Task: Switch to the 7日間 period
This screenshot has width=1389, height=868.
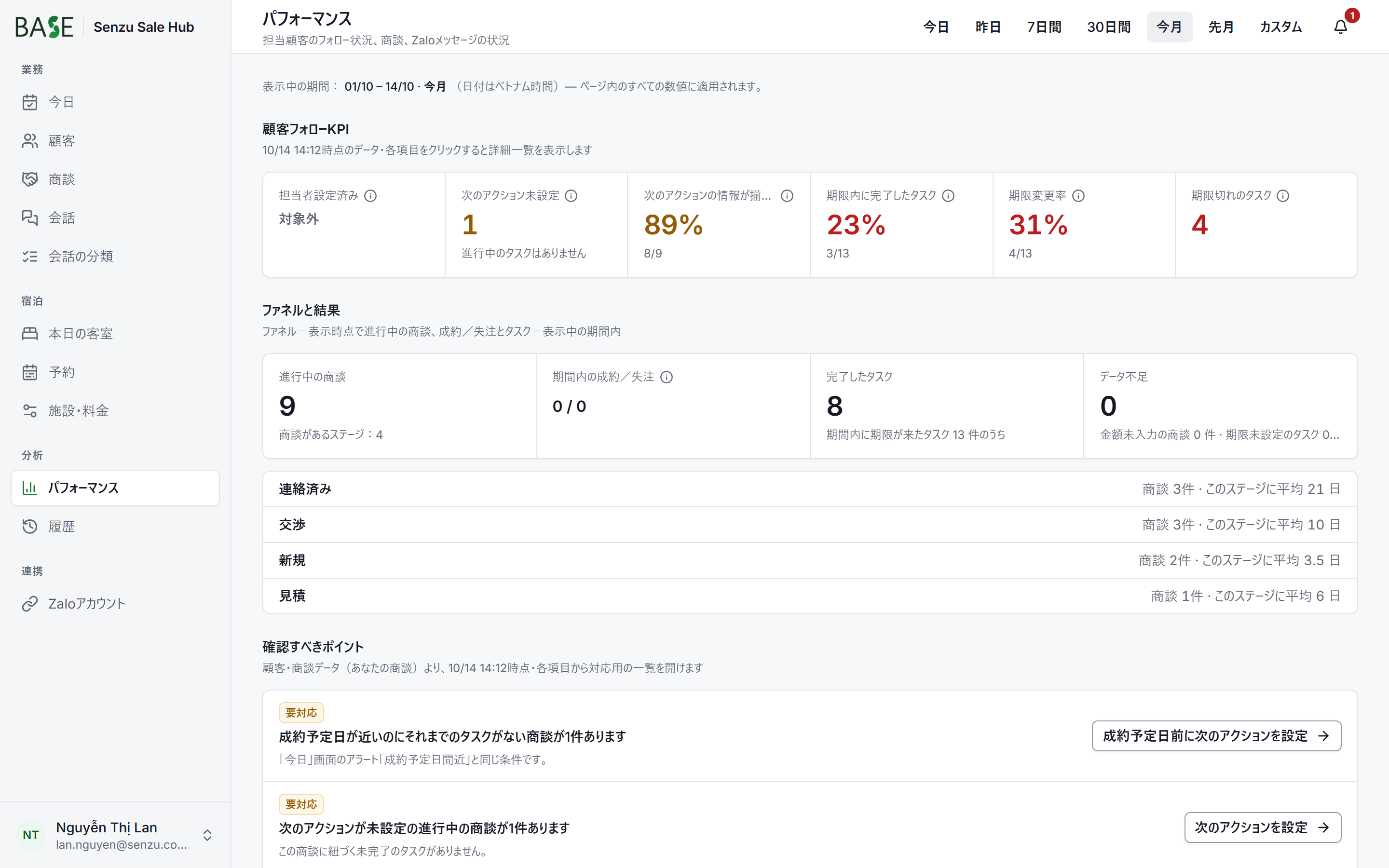Action: (1044, 27)
